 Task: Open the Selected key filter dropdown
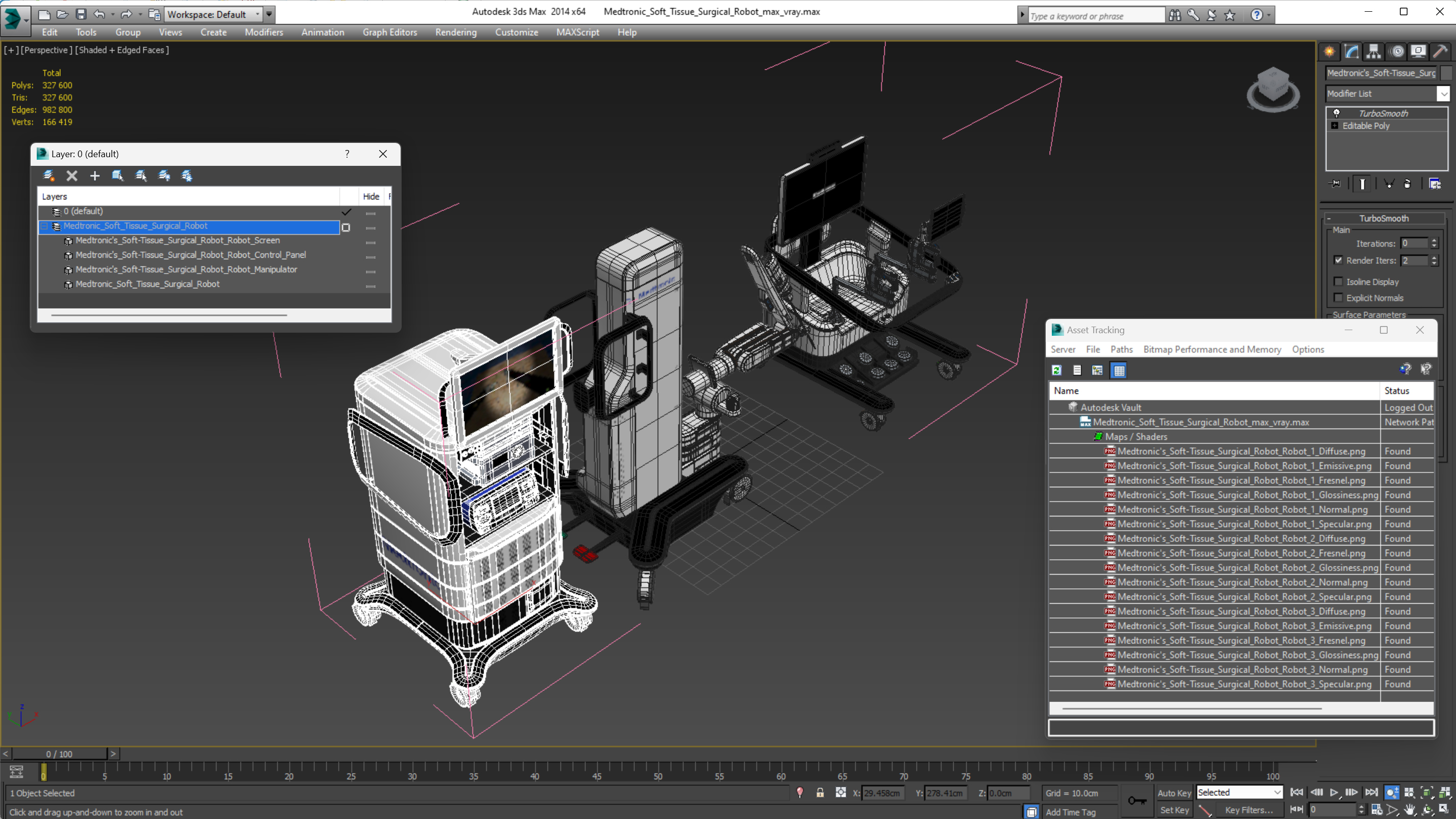click(x=1239, y=792)
